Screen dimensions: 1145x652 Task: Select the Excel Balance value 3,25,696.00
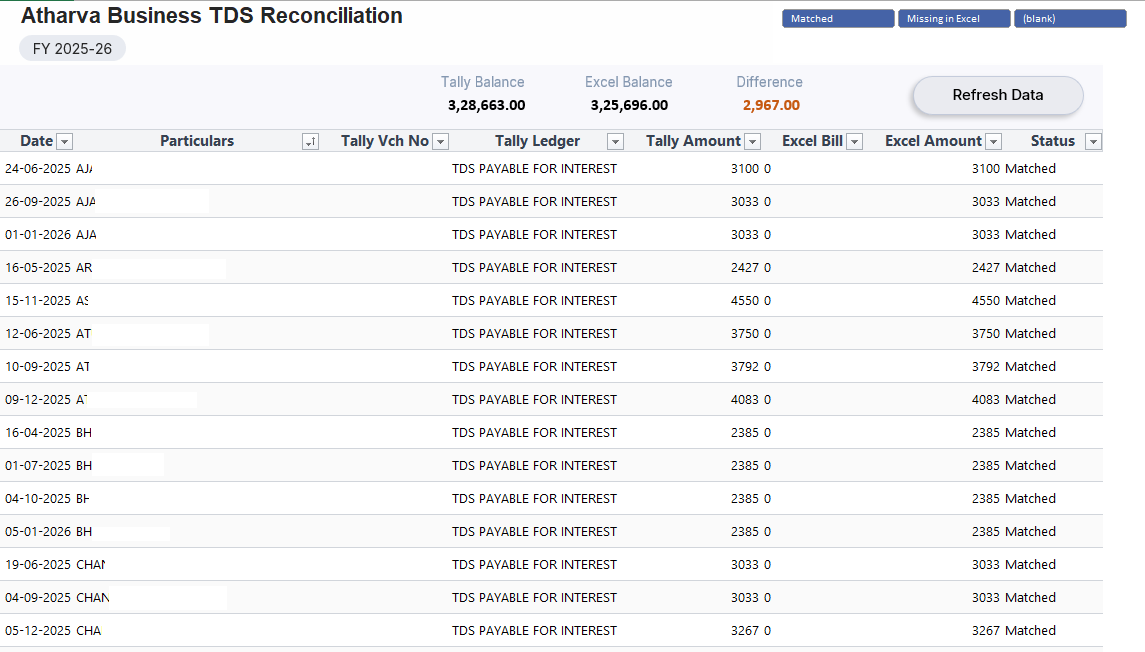629,105
